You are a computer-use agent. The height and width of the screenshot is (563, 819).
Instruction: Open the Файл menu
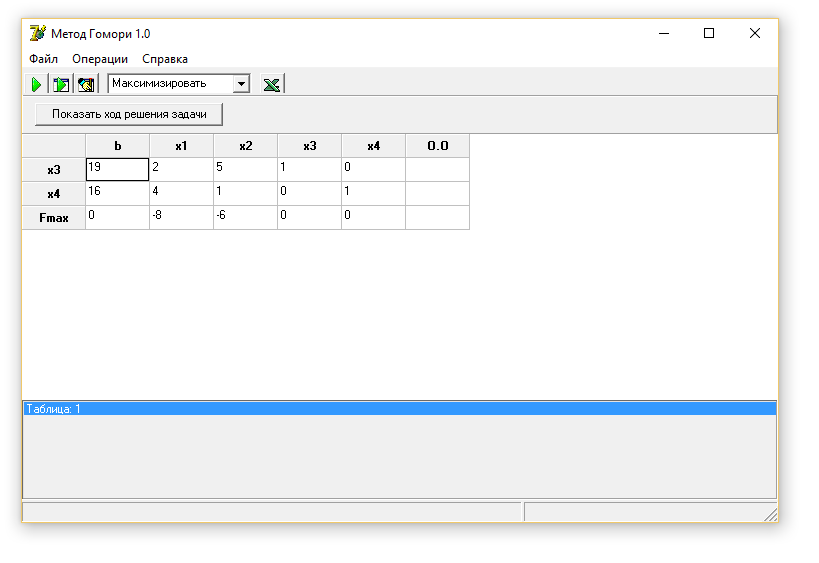pyautogui.click(x=43, y=59)
